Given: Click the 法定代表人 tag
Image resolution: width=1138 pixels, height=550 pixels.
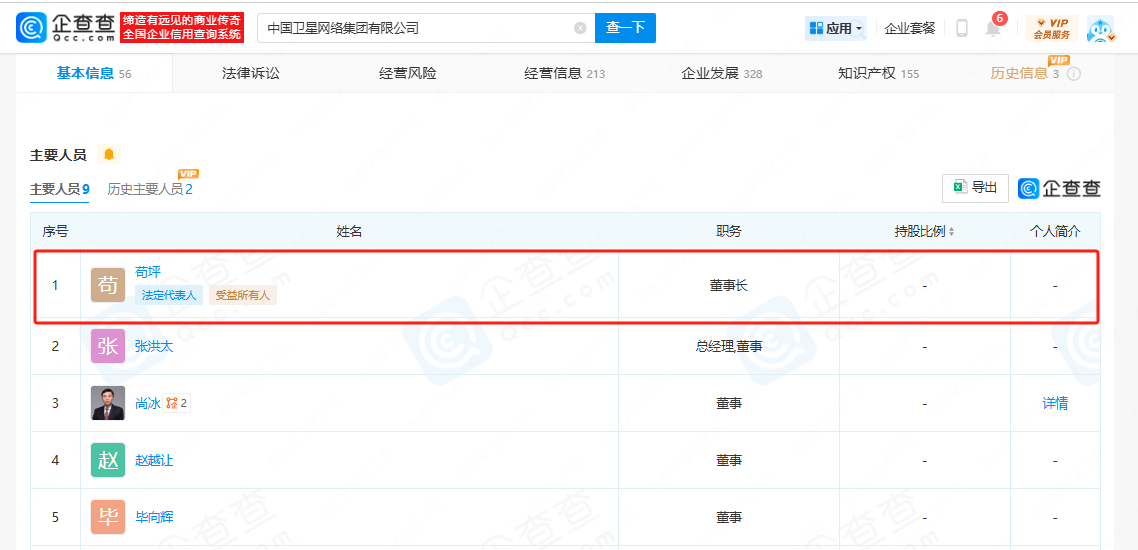Looking at the screenshot, I should click(x=169, y=295).
